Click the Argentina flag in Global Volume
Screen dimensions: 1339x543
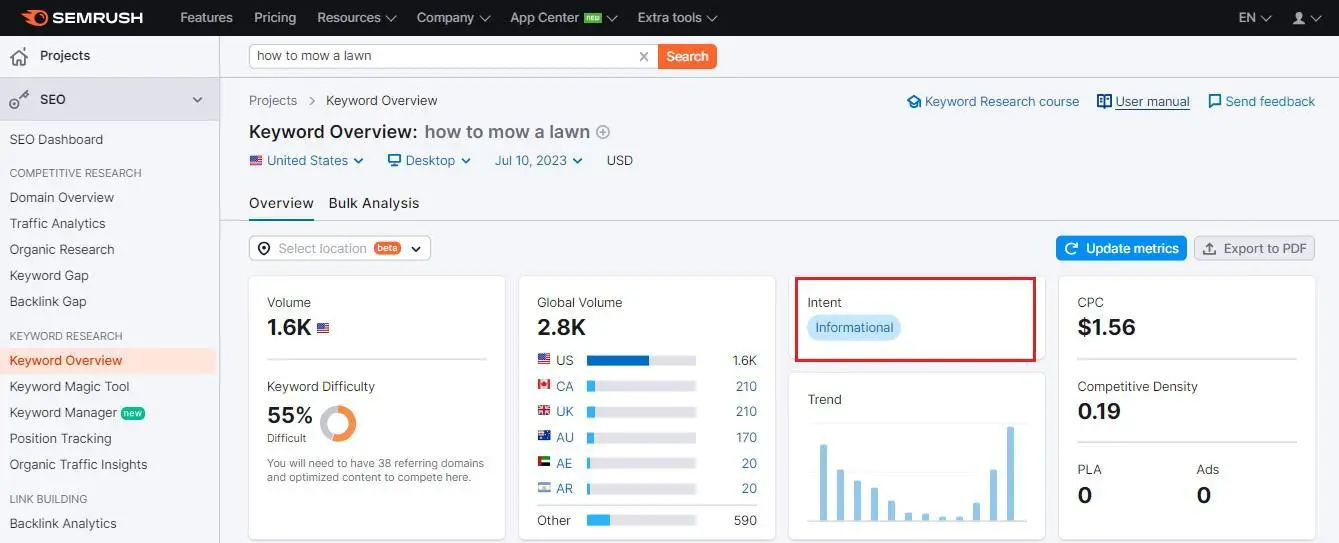[x=544, y=489]
